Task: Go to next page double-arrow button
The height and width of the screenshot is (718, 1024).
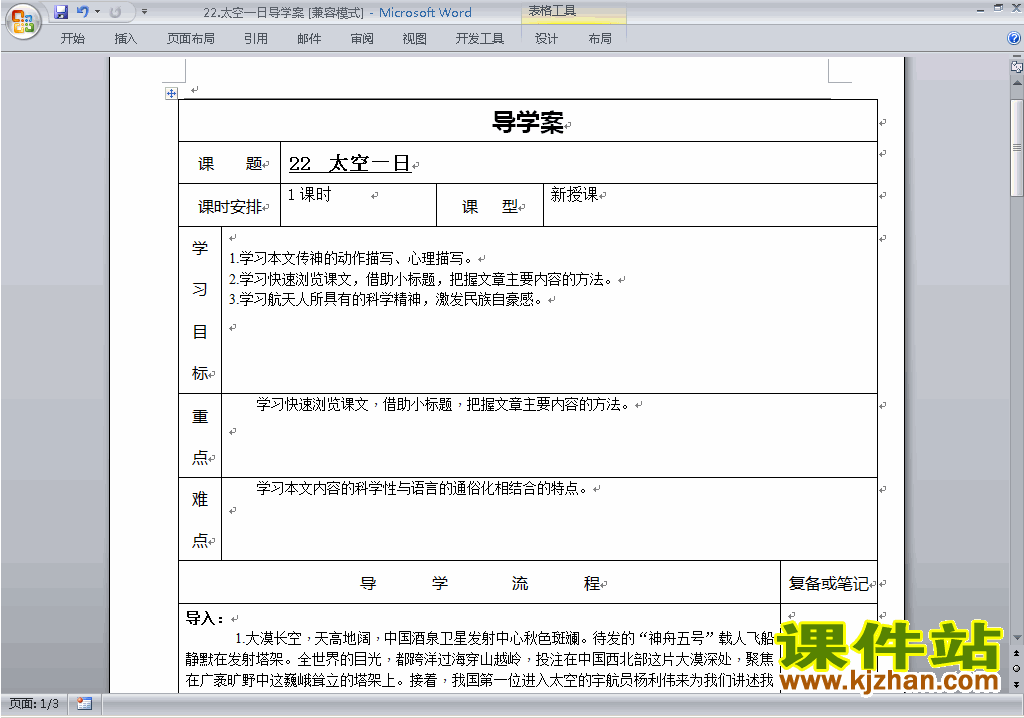Action: tap(1017, 684)
